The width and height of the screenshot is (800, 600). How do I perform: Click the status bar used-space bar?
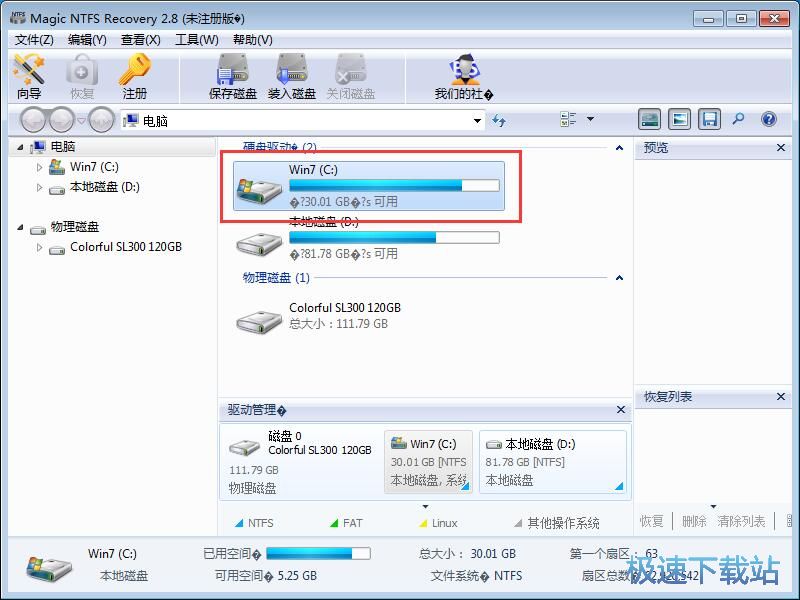pos(318,554)
